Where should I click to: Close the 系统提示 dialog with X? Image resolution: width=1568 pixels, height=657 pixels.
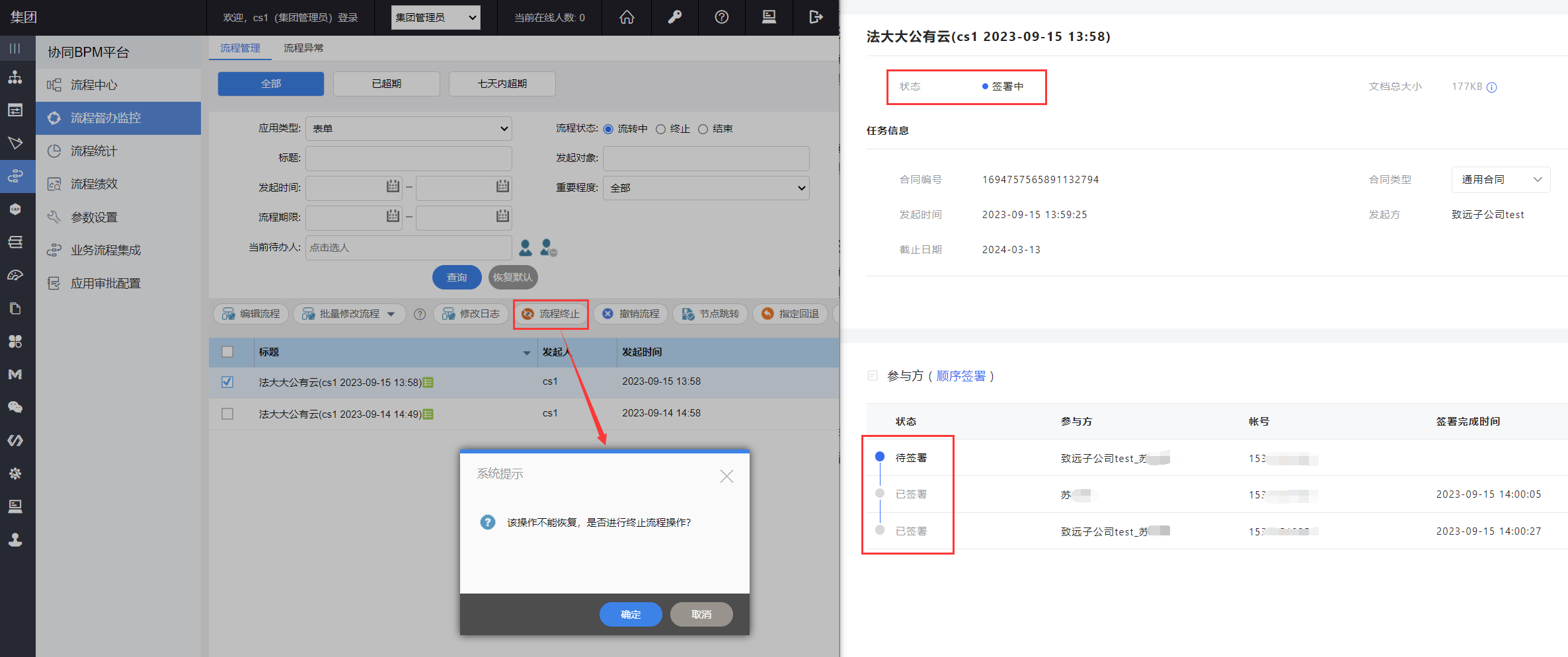pyautogui.click(x=726, y=476)
